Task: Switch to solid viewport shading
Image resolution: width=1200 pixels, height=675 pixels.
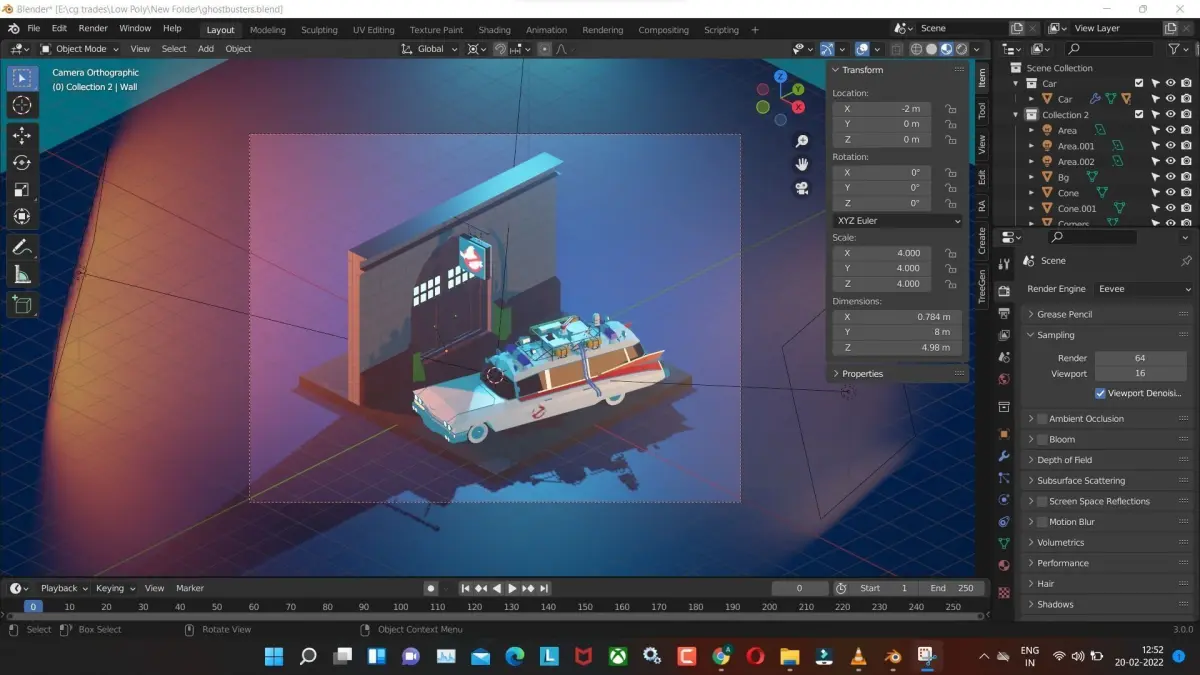Action: tap(931, 49)
